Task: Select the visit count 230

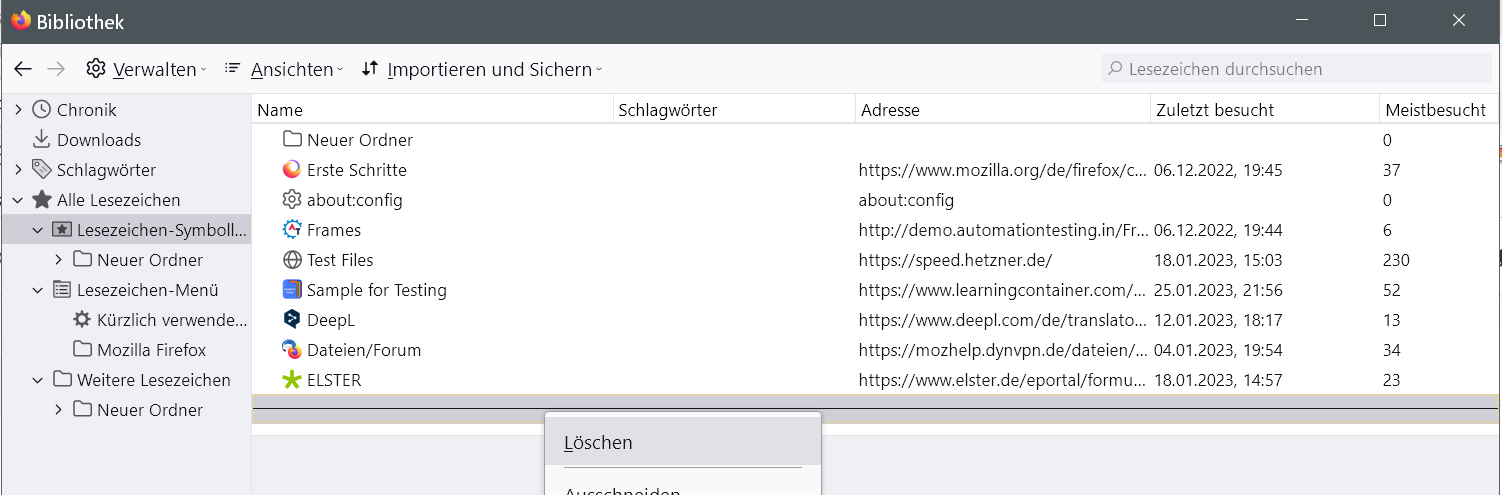Action: click(x=1396, y=260)
